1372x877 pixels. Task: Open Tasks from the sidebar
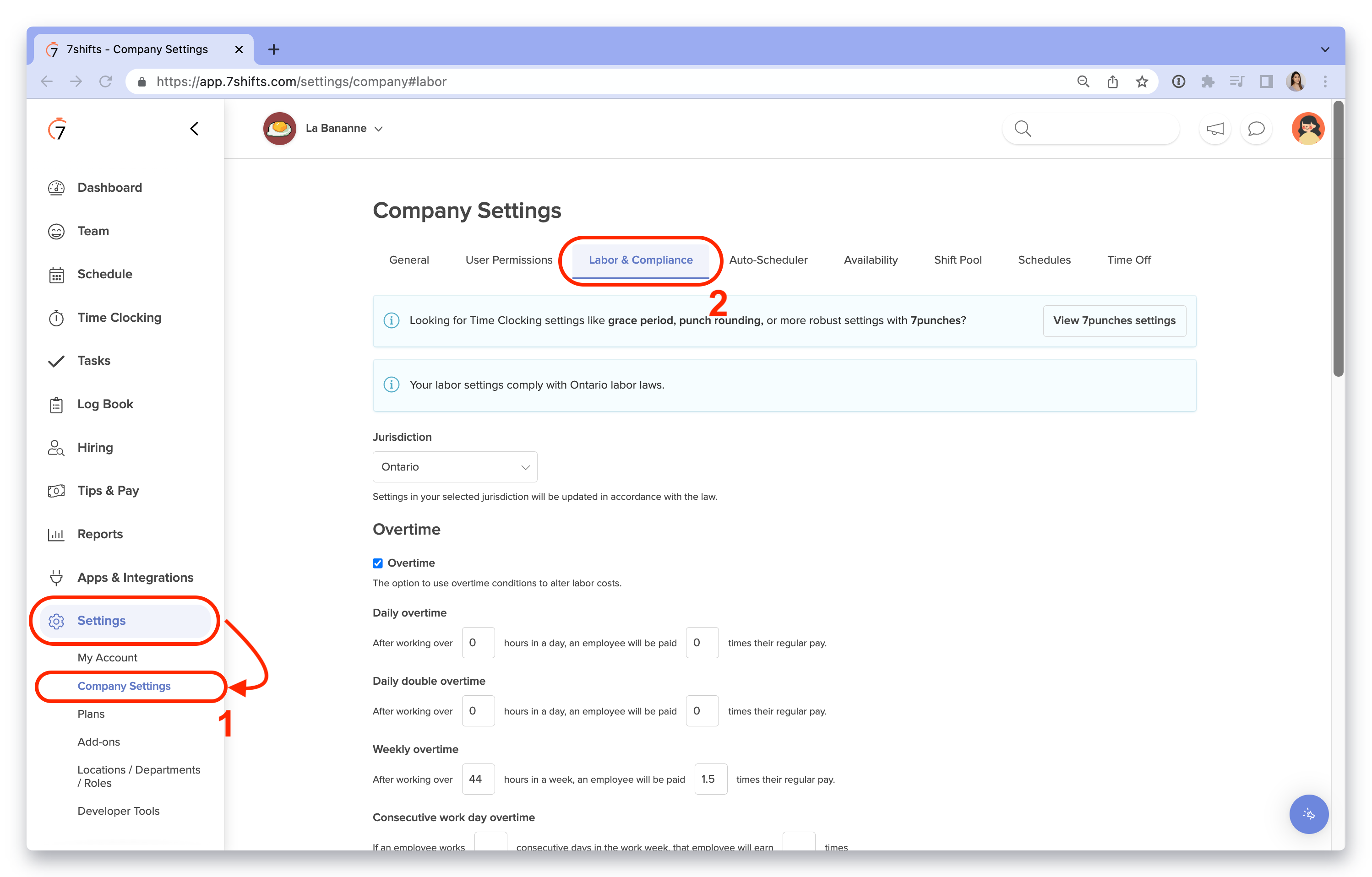tap(93, 361)
